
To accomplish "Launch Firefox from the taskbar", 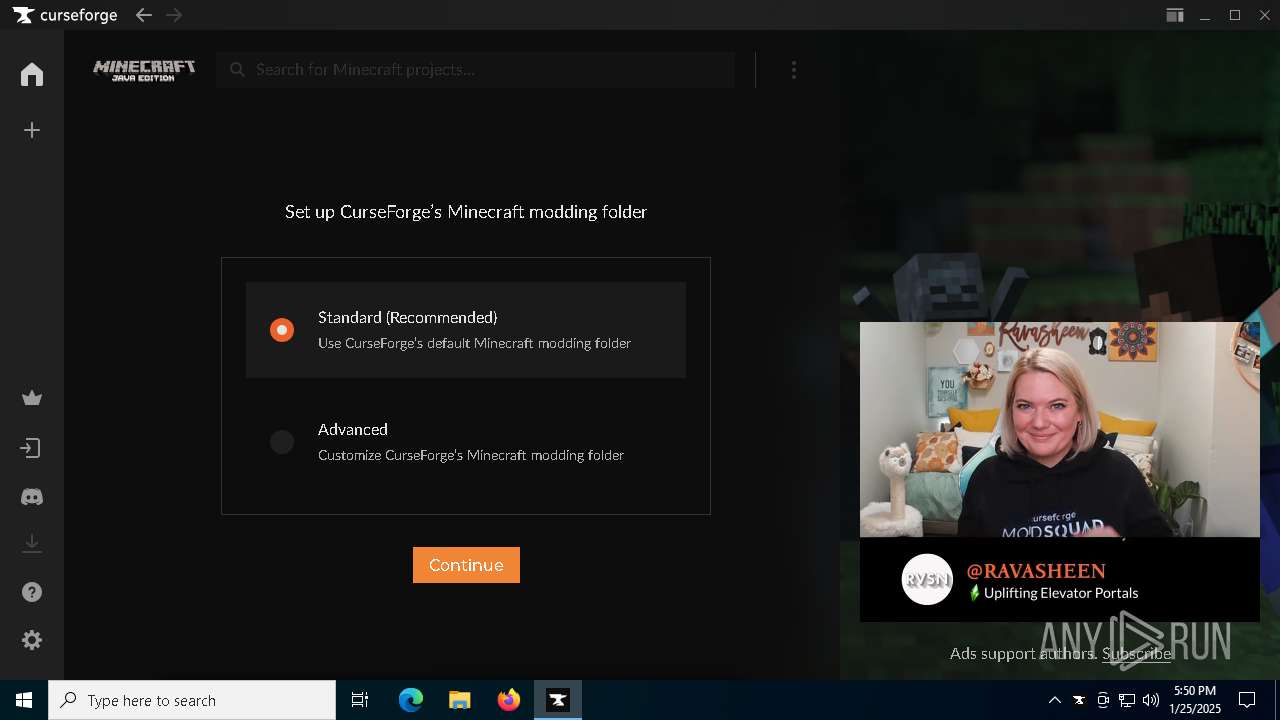I will 509,700.
